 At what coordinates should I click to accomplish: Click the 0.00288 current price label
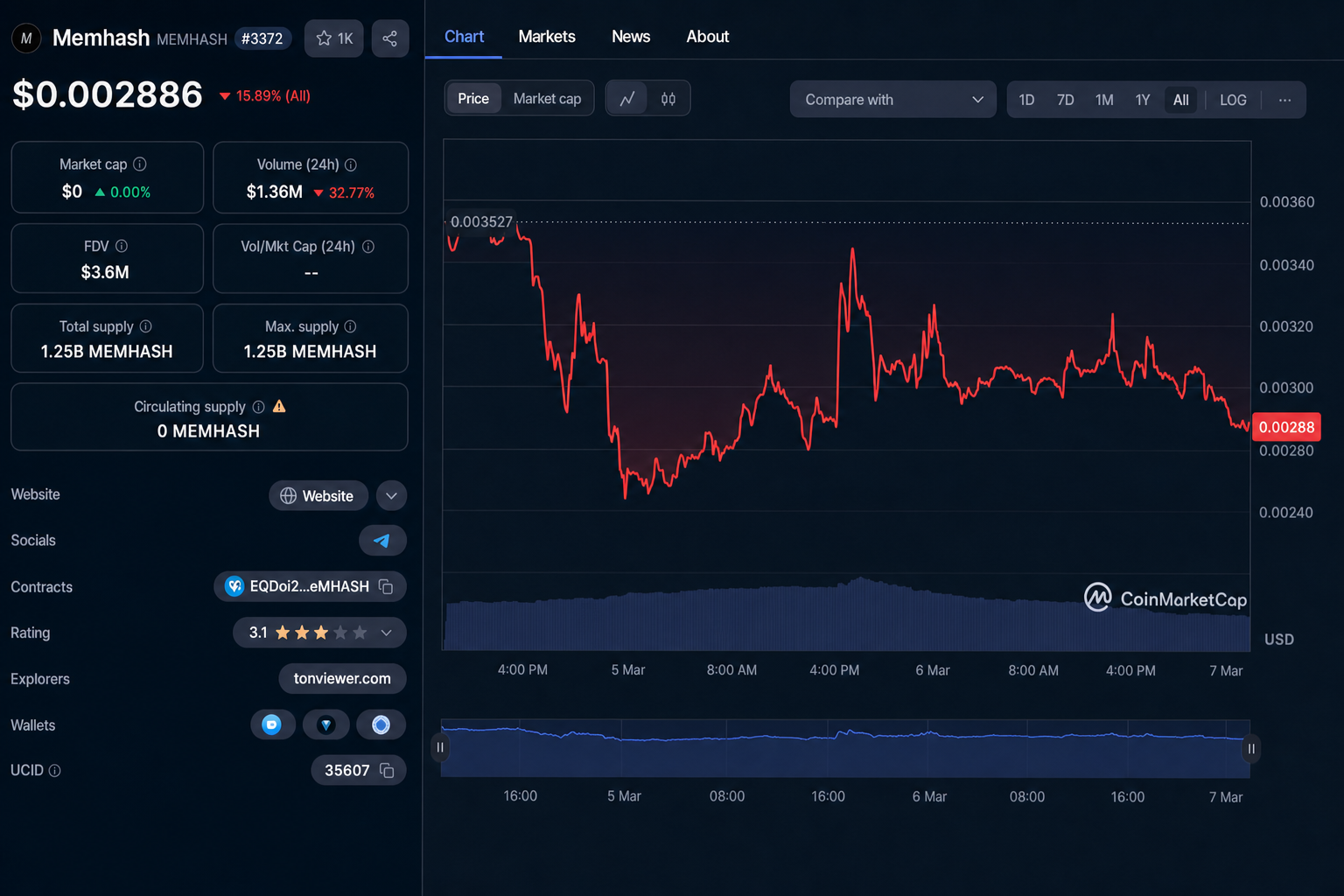(1286, 427)
